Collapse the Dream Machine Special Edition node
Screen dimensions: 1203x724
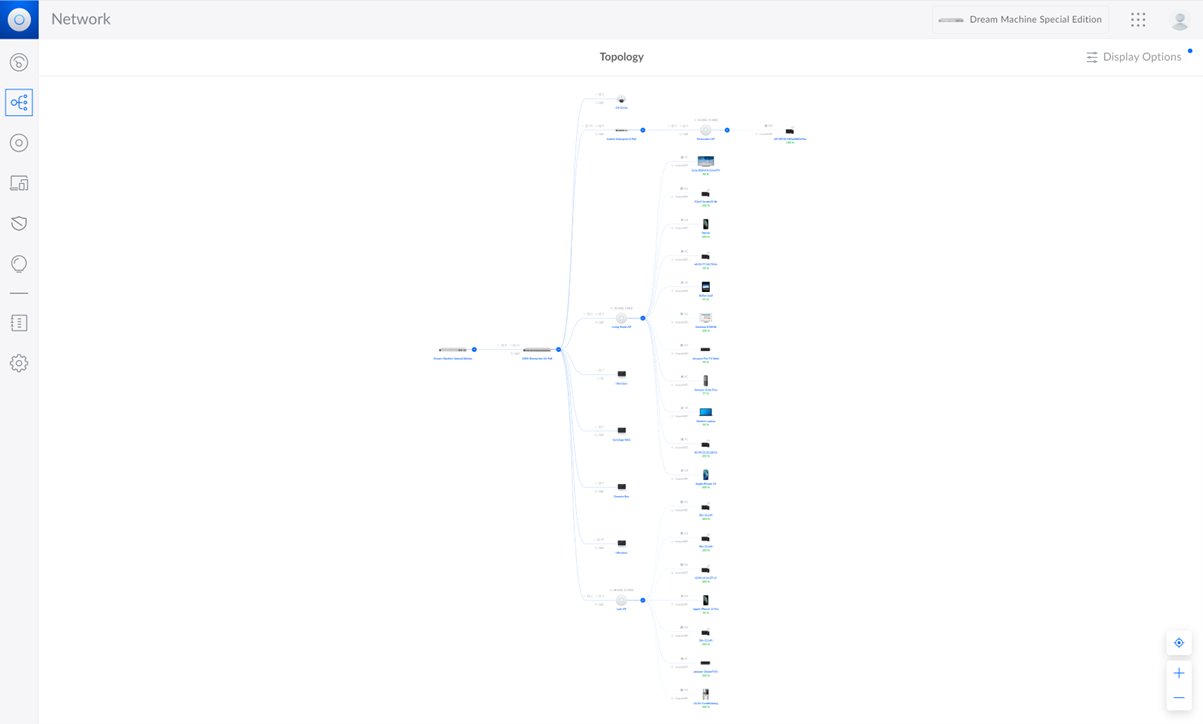click(474, 350)
